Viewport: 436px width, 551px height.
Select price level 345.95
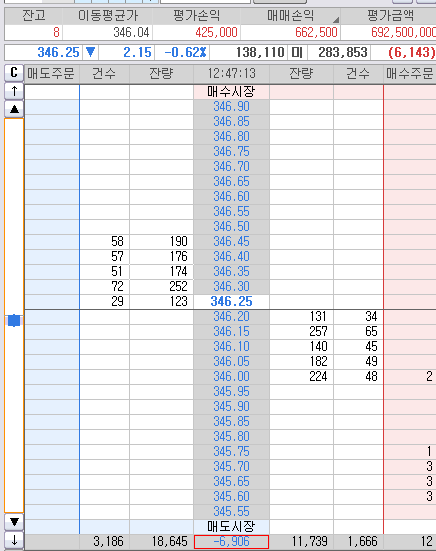click(x=231, y=391)
